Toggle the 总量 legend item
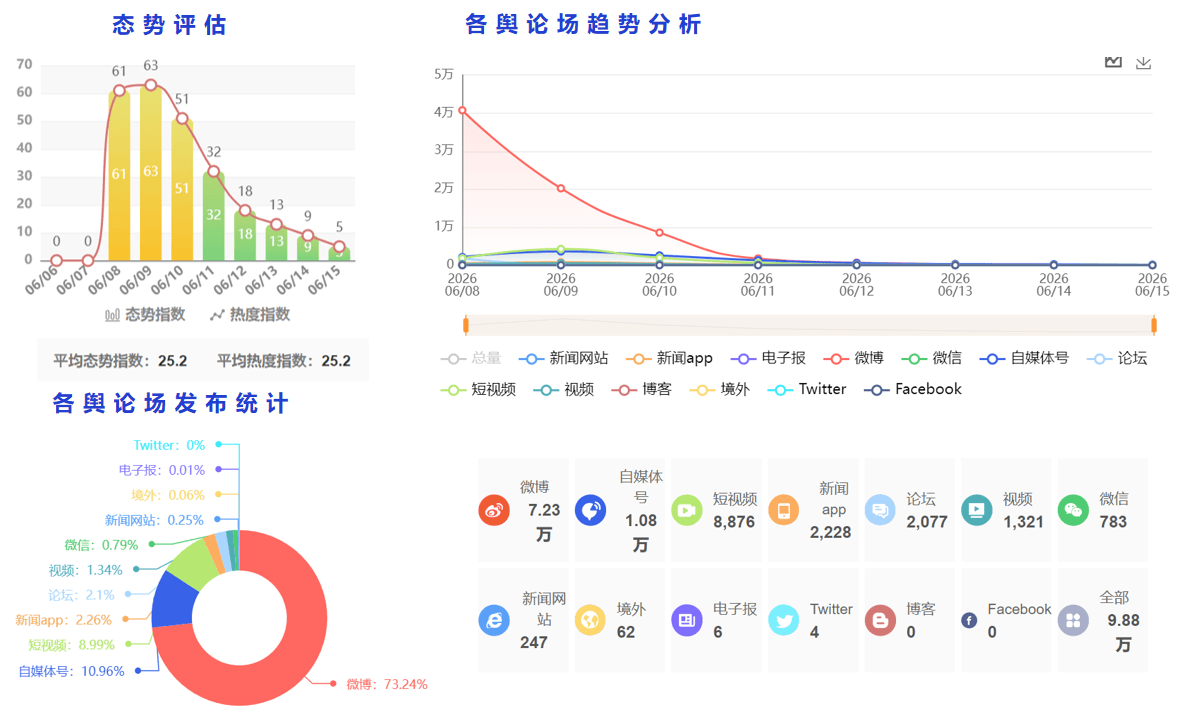 point(471,358)
